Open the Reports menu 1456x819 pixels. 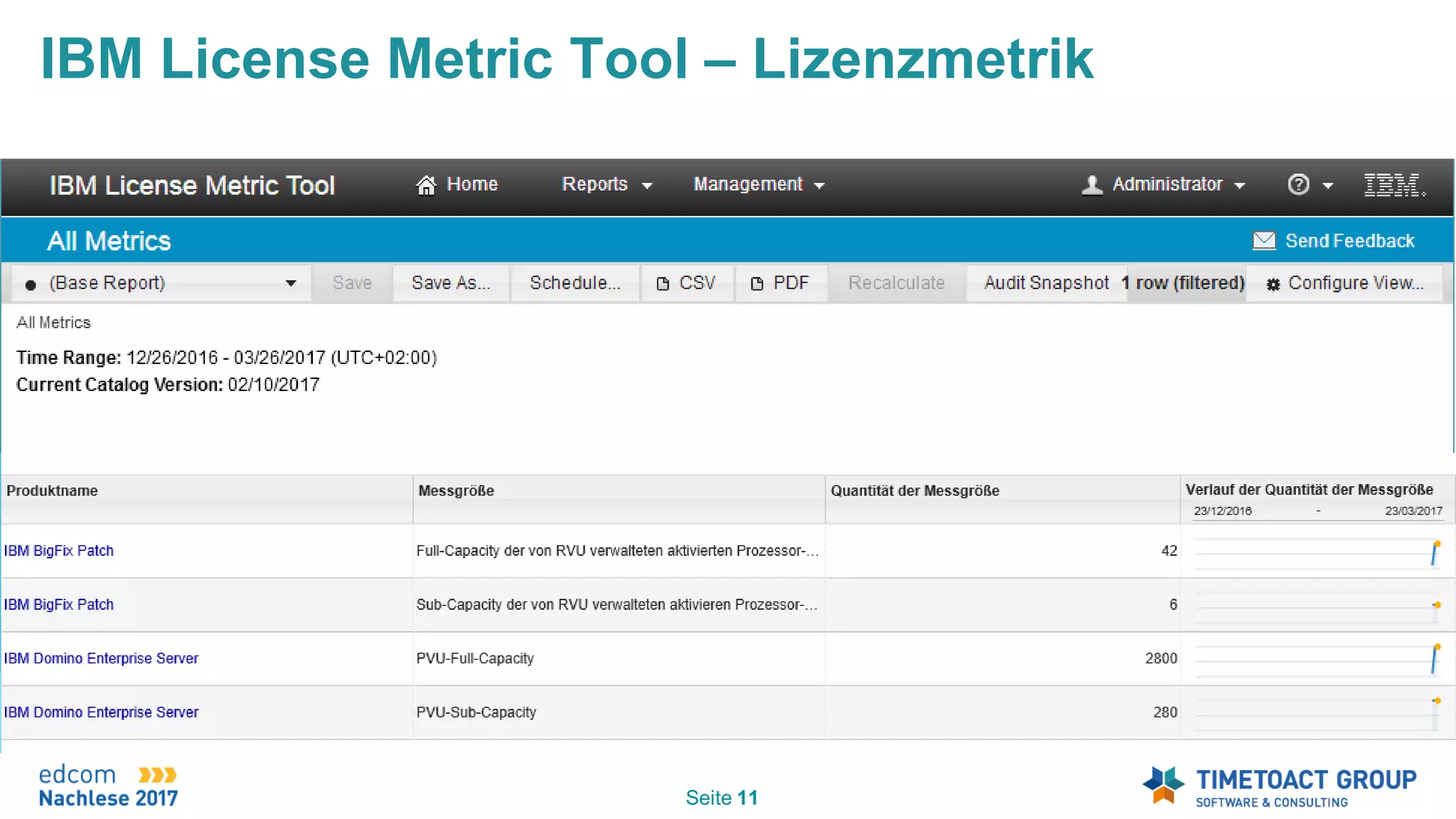(607, 185)
